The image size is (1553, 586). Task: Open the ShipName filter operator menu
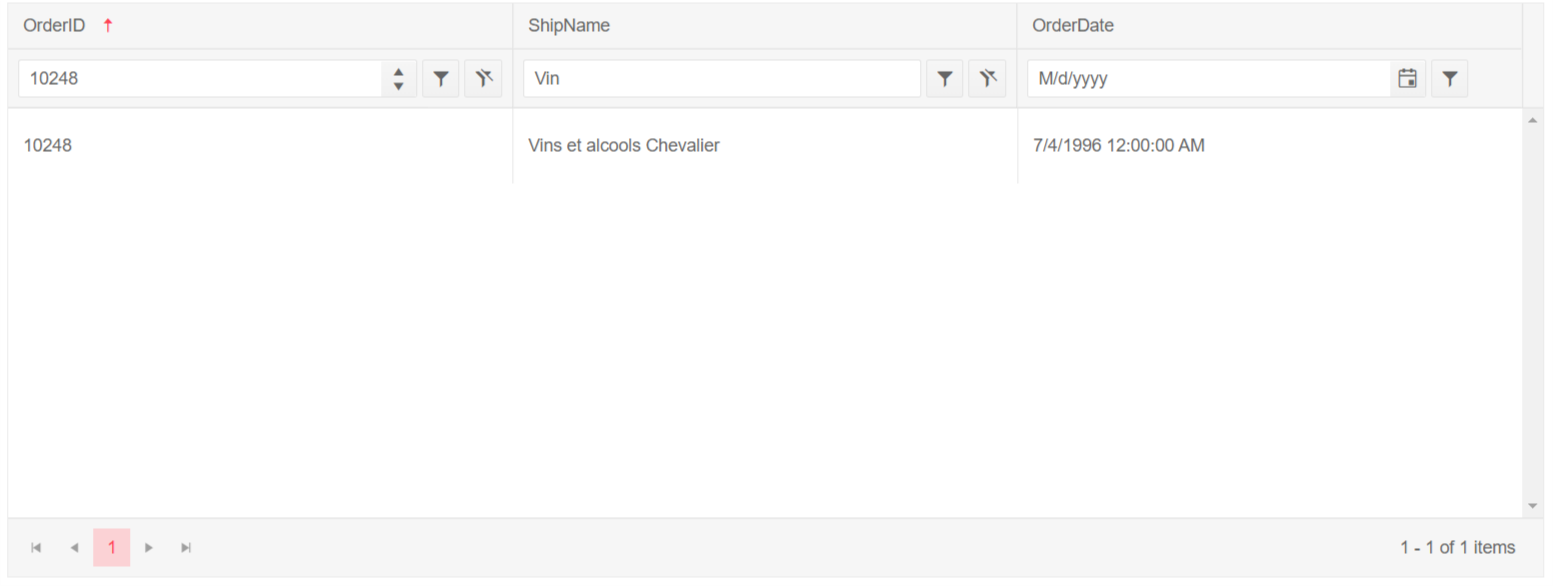pyautogui.click(x=944, y=78)
